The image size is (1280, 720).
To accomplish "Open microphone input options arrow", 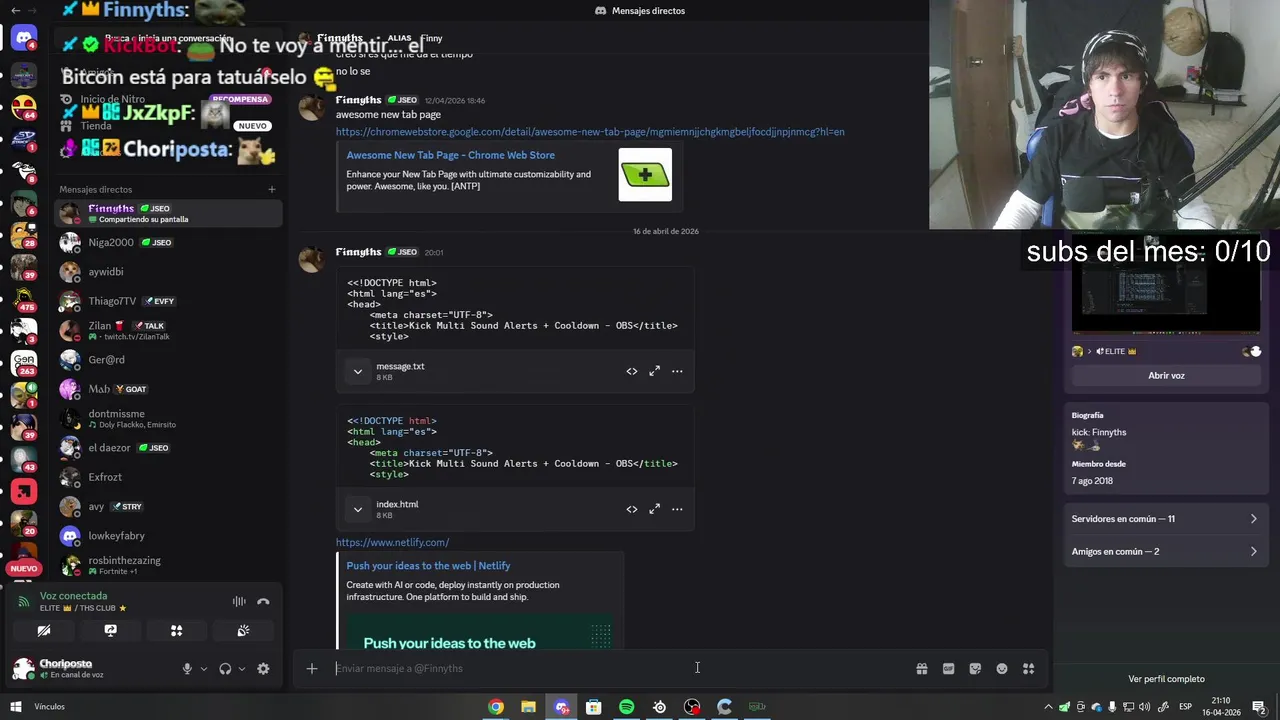I will (203, 669).
